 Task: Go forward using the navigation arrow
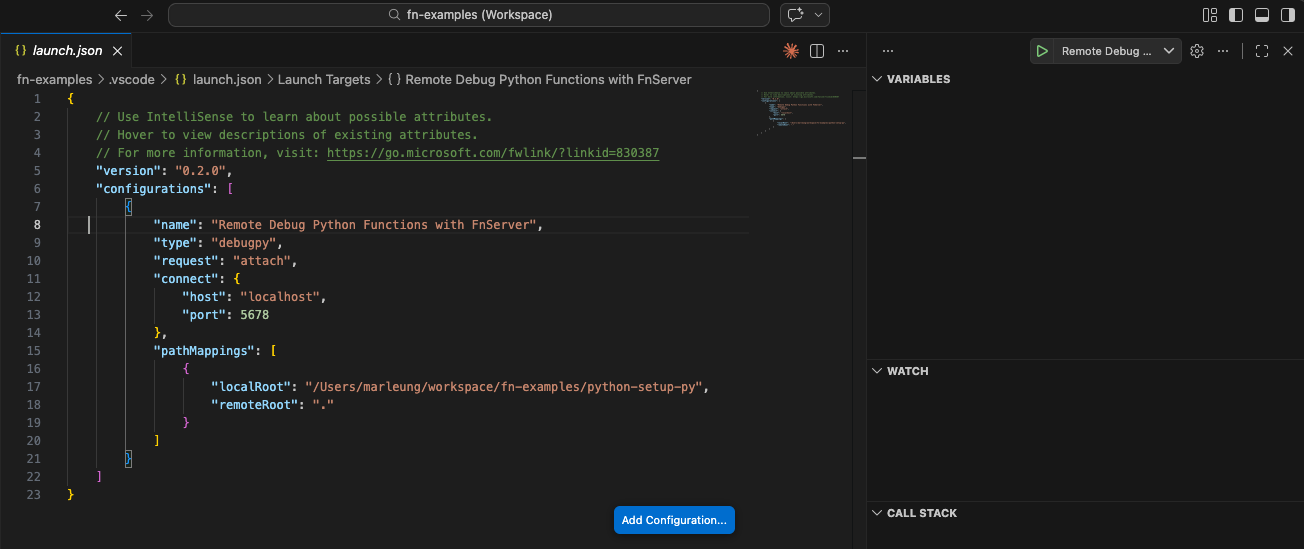[147, 15]
